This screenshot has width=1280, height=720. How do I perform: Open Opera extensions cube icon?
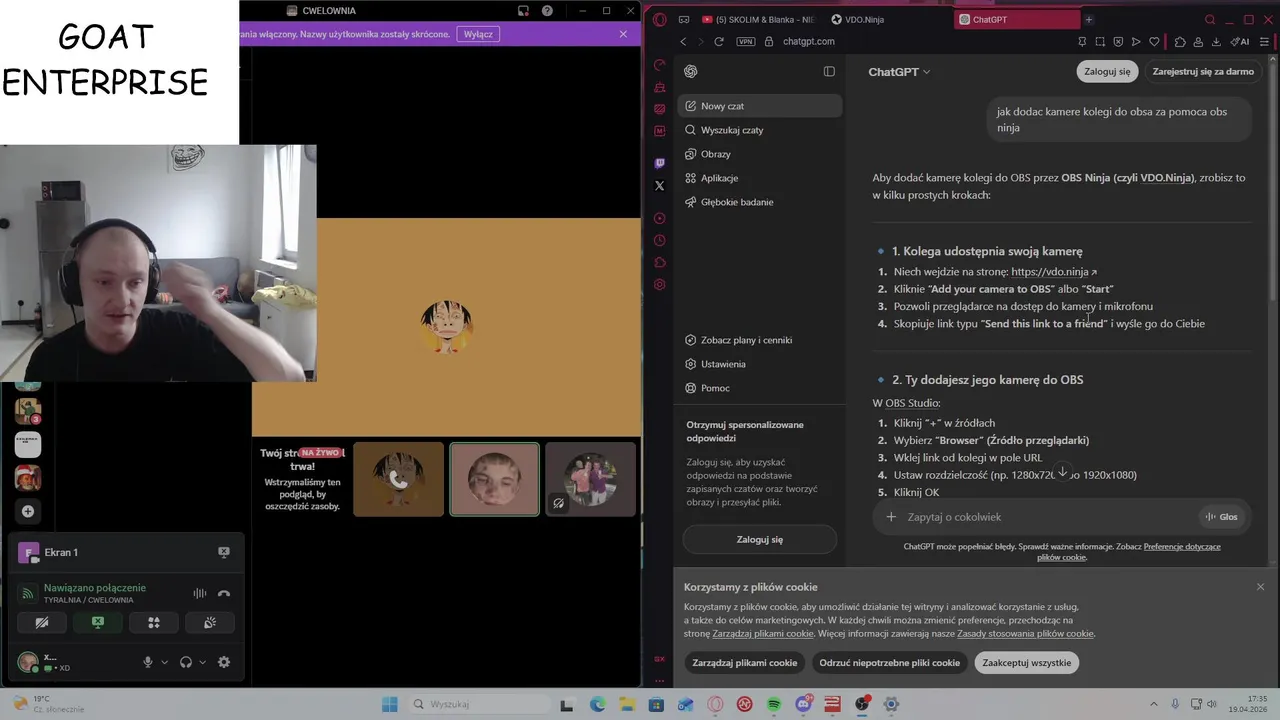coord(1180,41)
